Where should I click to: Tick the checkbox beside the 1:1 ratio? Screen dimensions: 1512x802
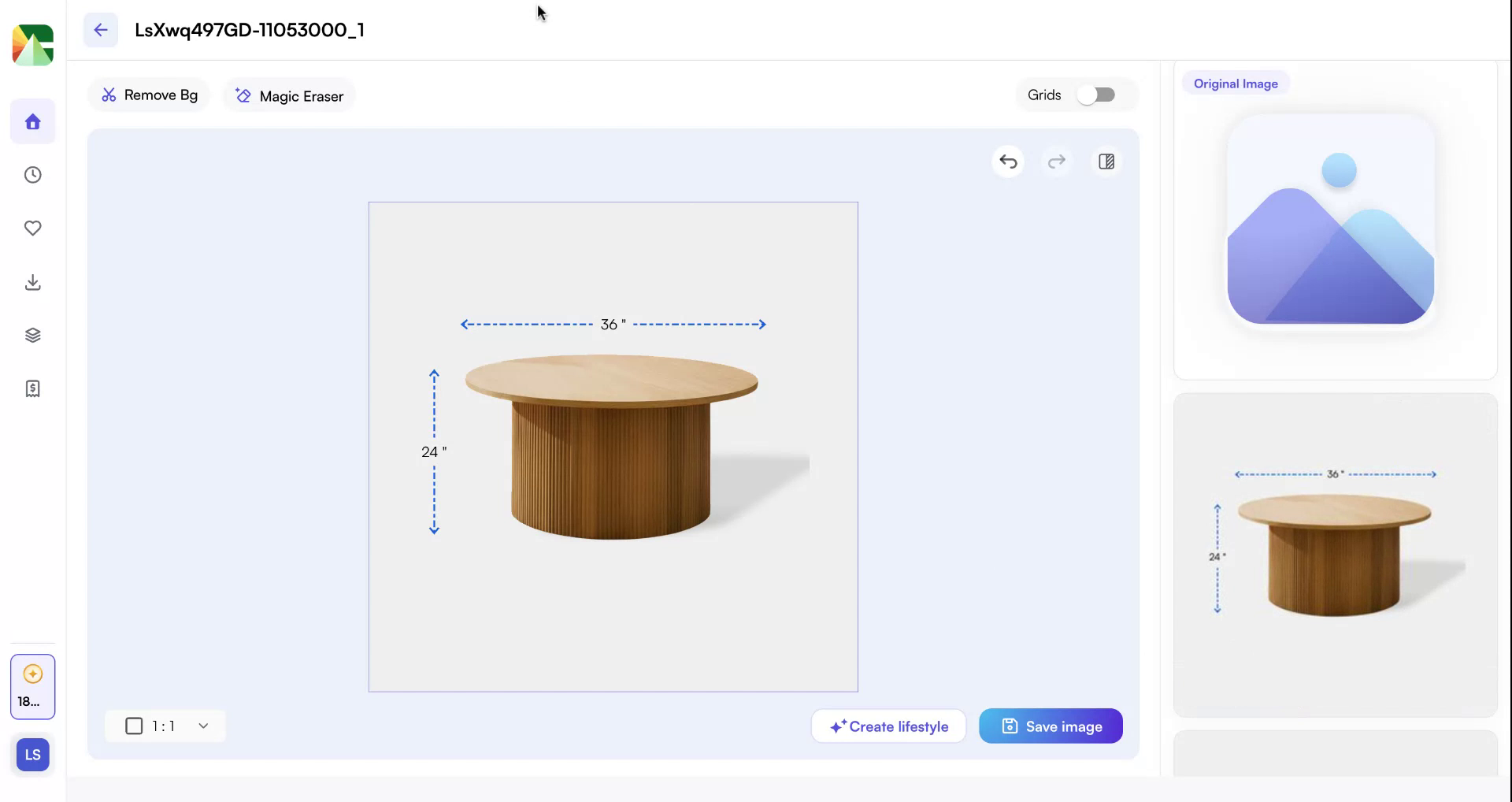[x=134, y=726]
